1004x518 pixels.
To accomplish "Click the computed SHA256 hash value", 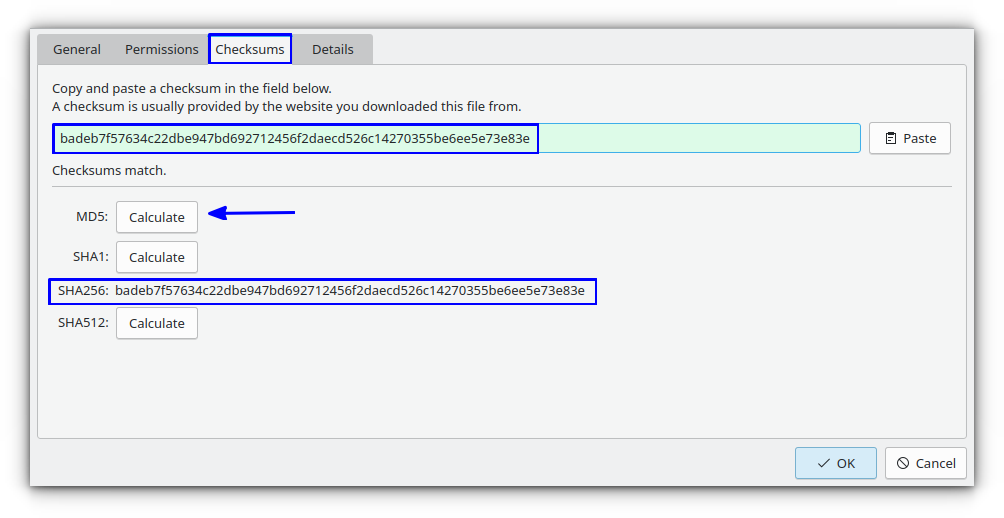I will point(350,291).
